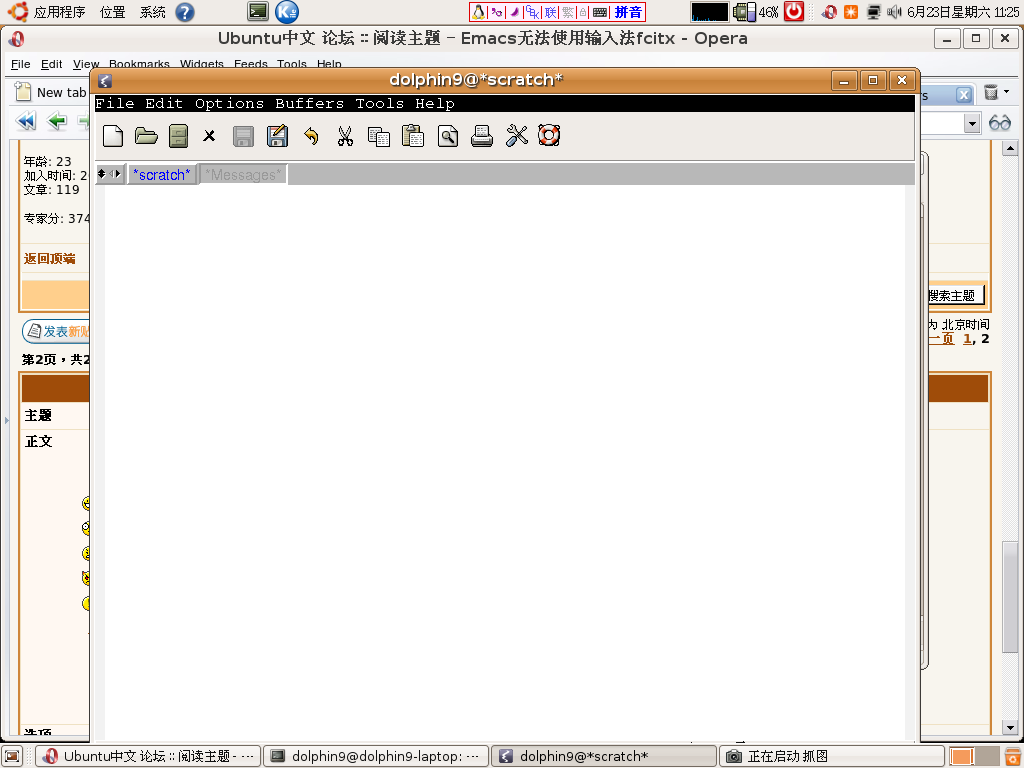
Task: Go back with Opera's green left arrow
Action: click(x=57, y=121)
